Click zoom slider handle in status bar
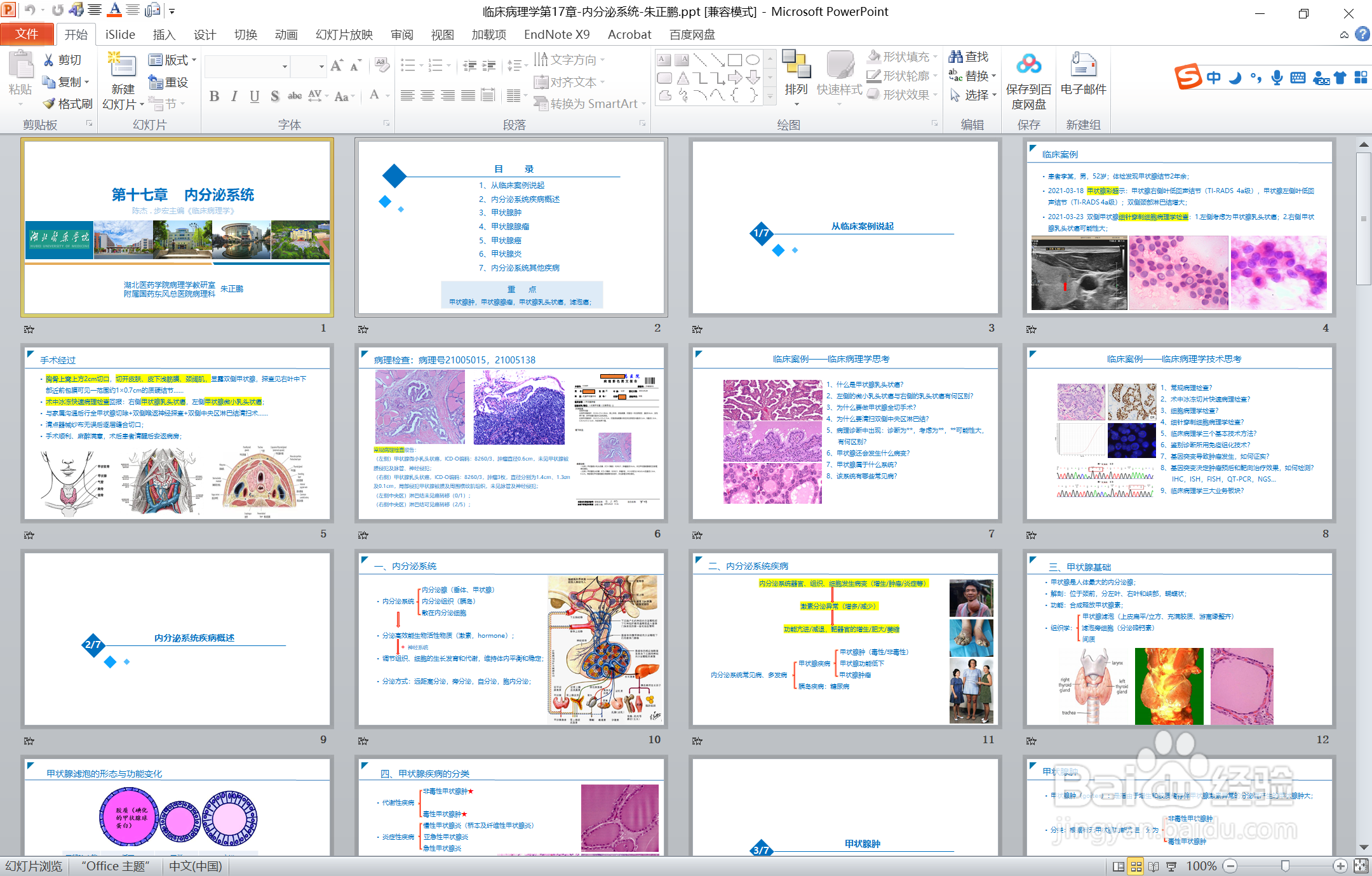The width and height of the screenshot is (1372, 876). [1286, 866]
